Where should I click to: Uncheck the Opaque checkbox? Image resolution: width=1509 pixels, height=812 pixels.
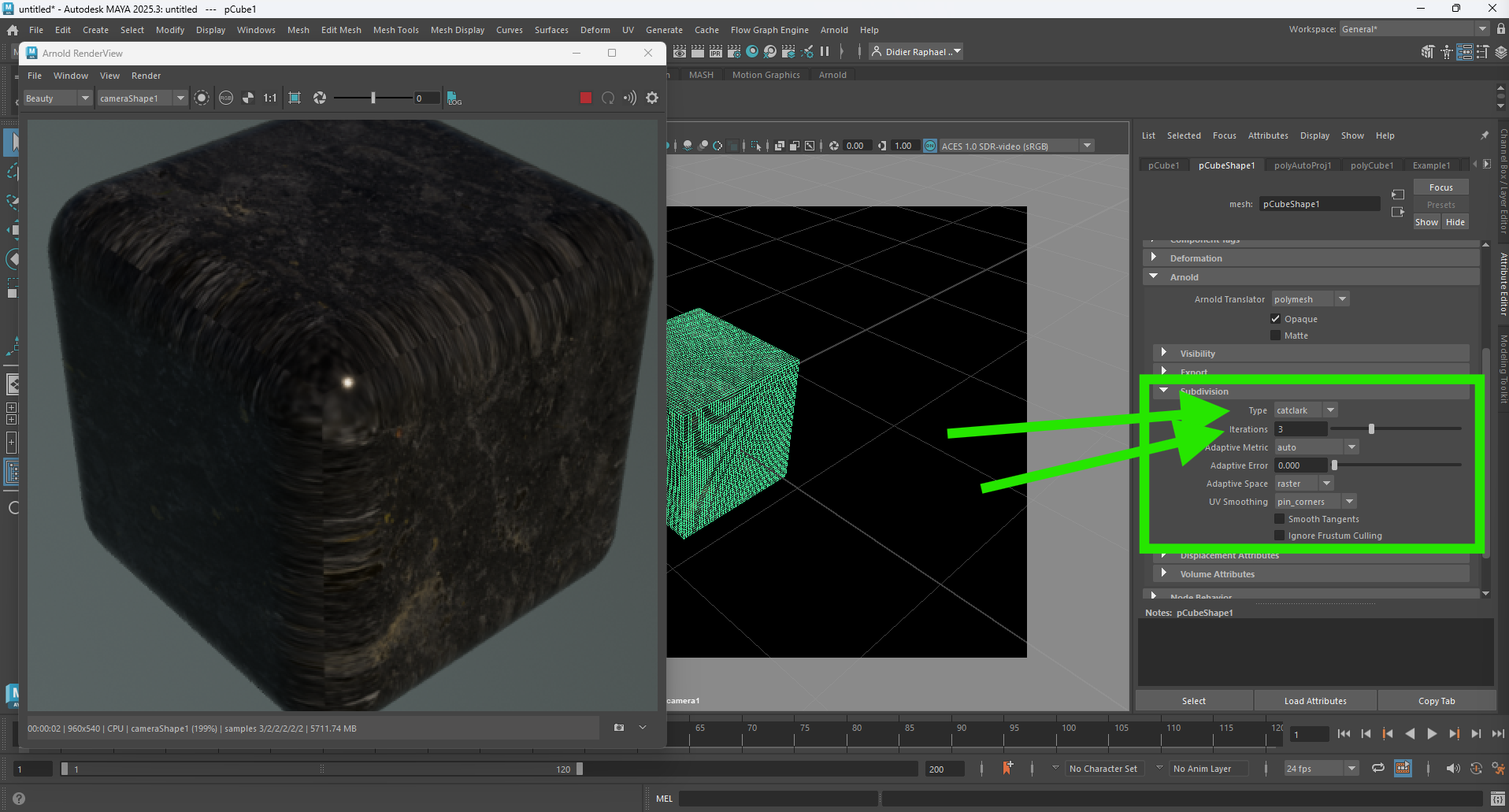1276,318
